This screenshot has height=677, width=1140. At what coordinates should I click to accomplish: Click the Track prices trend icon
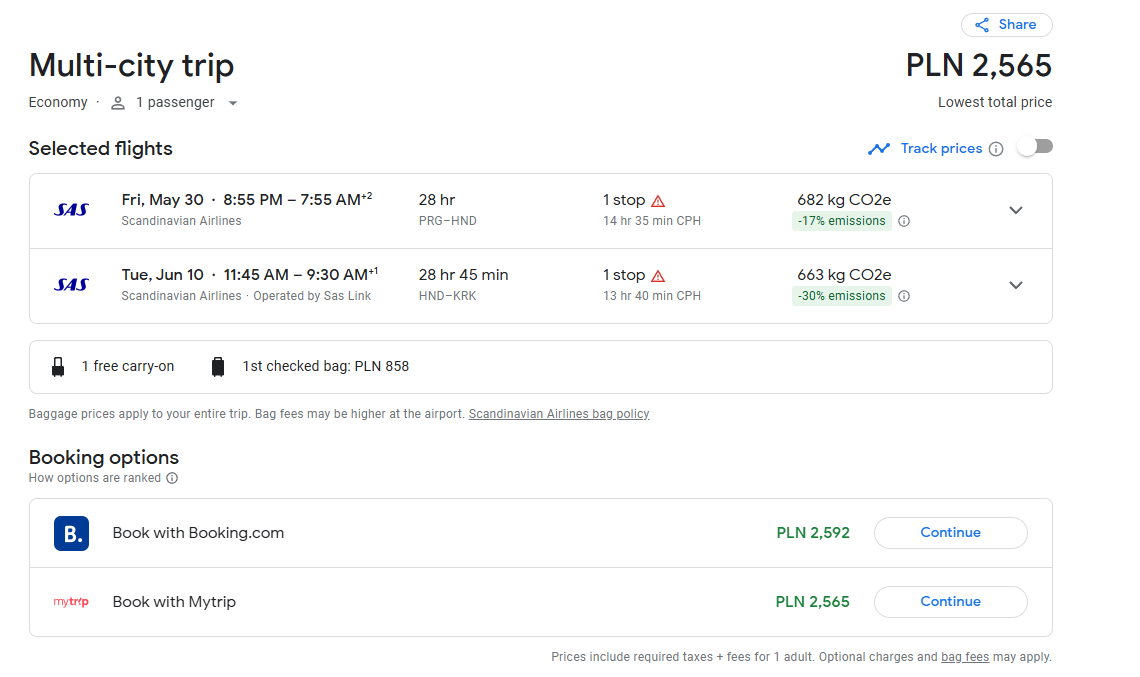[x=879, y=149]
